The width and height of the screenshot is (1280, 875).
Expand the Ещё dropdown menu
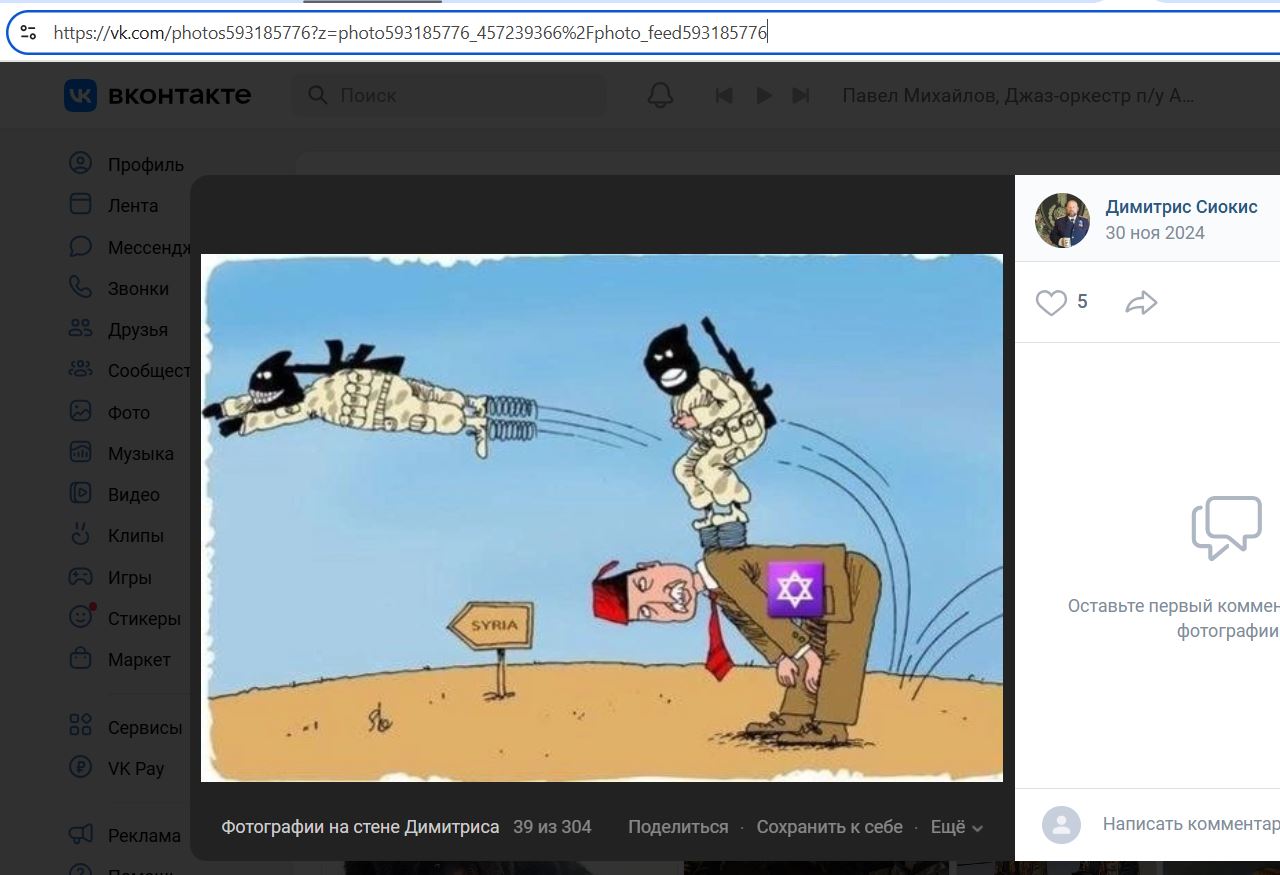tap(957, 827)
